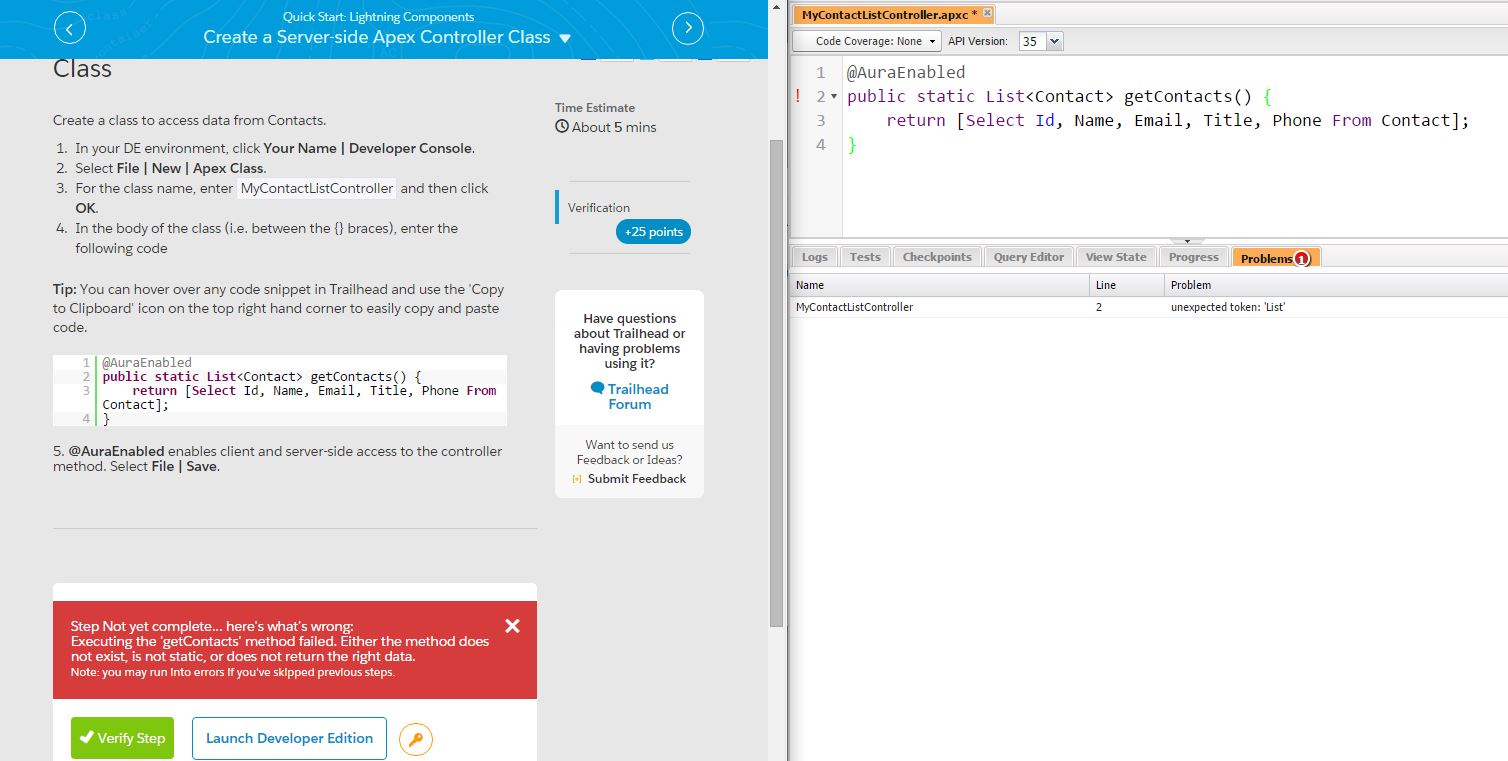Switch to the Logs tab

click(x=814, y=257)
